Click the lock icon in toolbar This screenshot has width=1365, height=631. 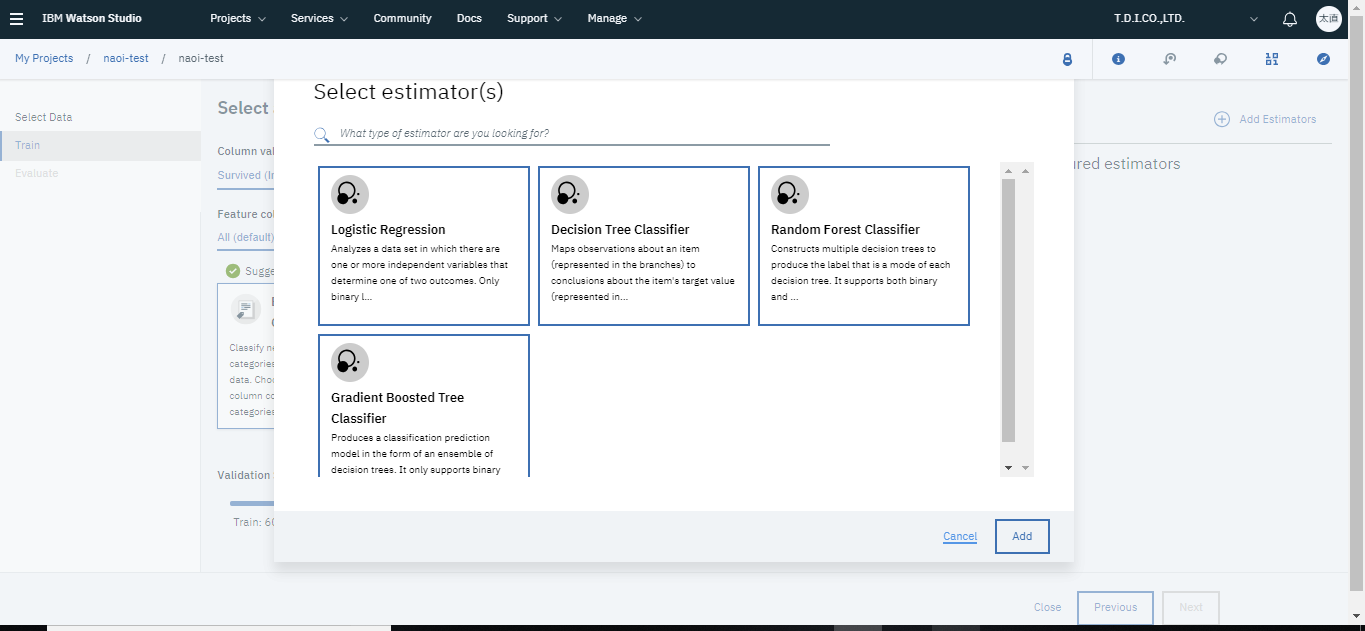point(1067,59)
